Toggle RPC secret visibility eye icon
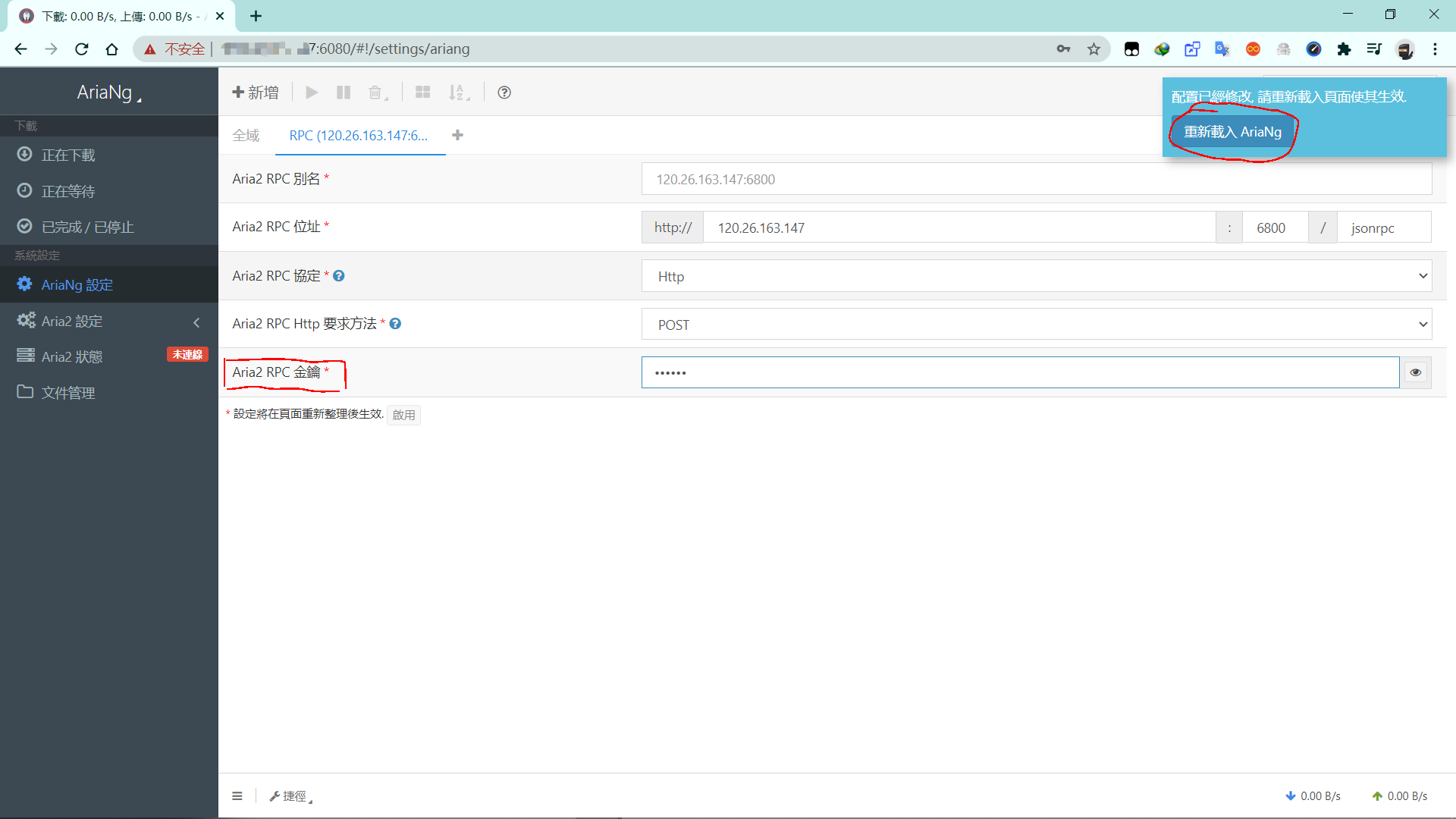This screenshot has height=819, width=1456. pyautogui.click(x=1415, y=372)
